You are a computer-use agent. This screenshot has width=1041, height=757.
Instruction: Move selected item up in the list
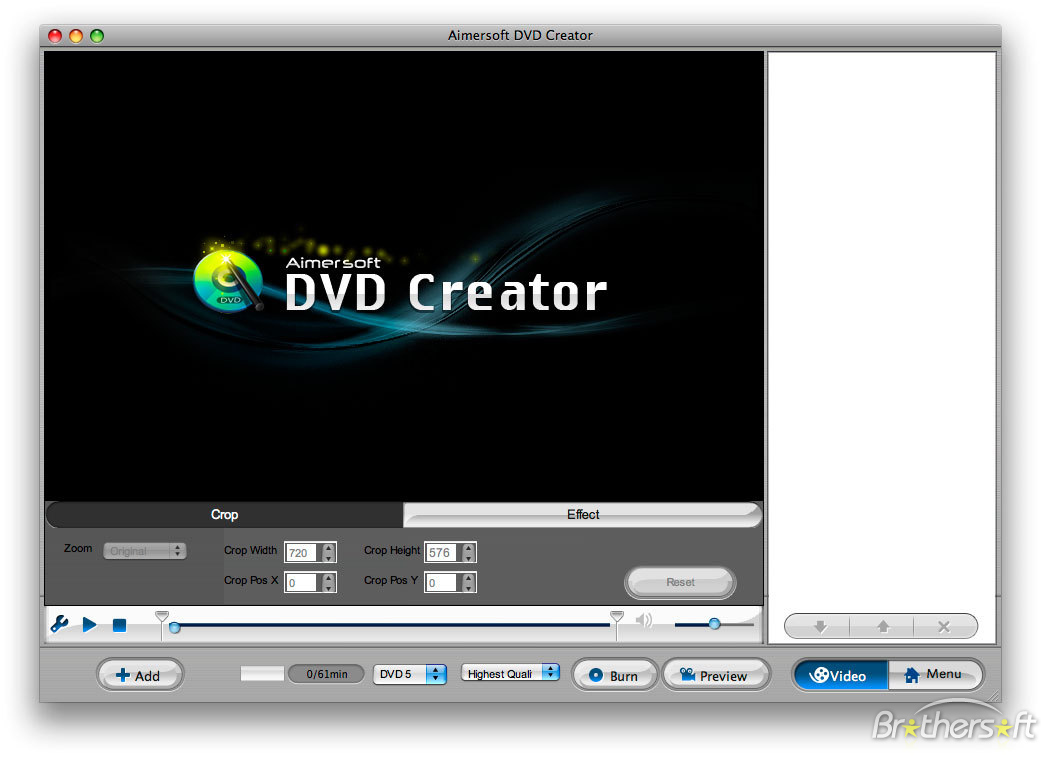click(x=883, y=626)
